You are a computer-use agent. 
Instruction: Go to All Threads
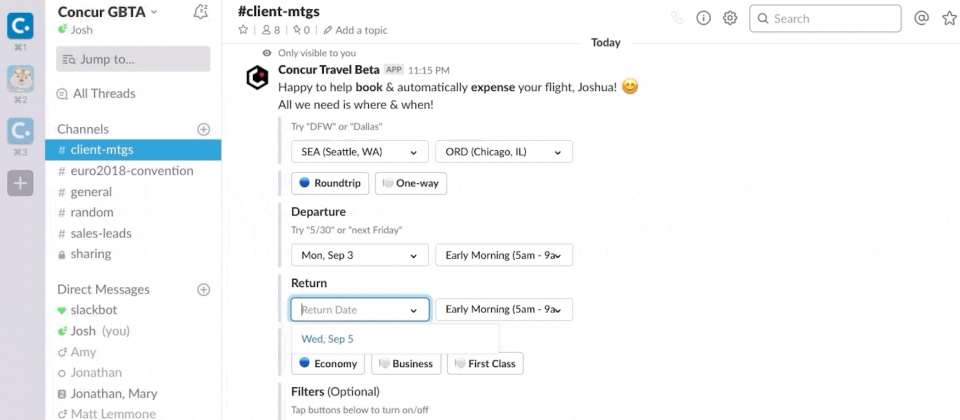click(104, 94)
